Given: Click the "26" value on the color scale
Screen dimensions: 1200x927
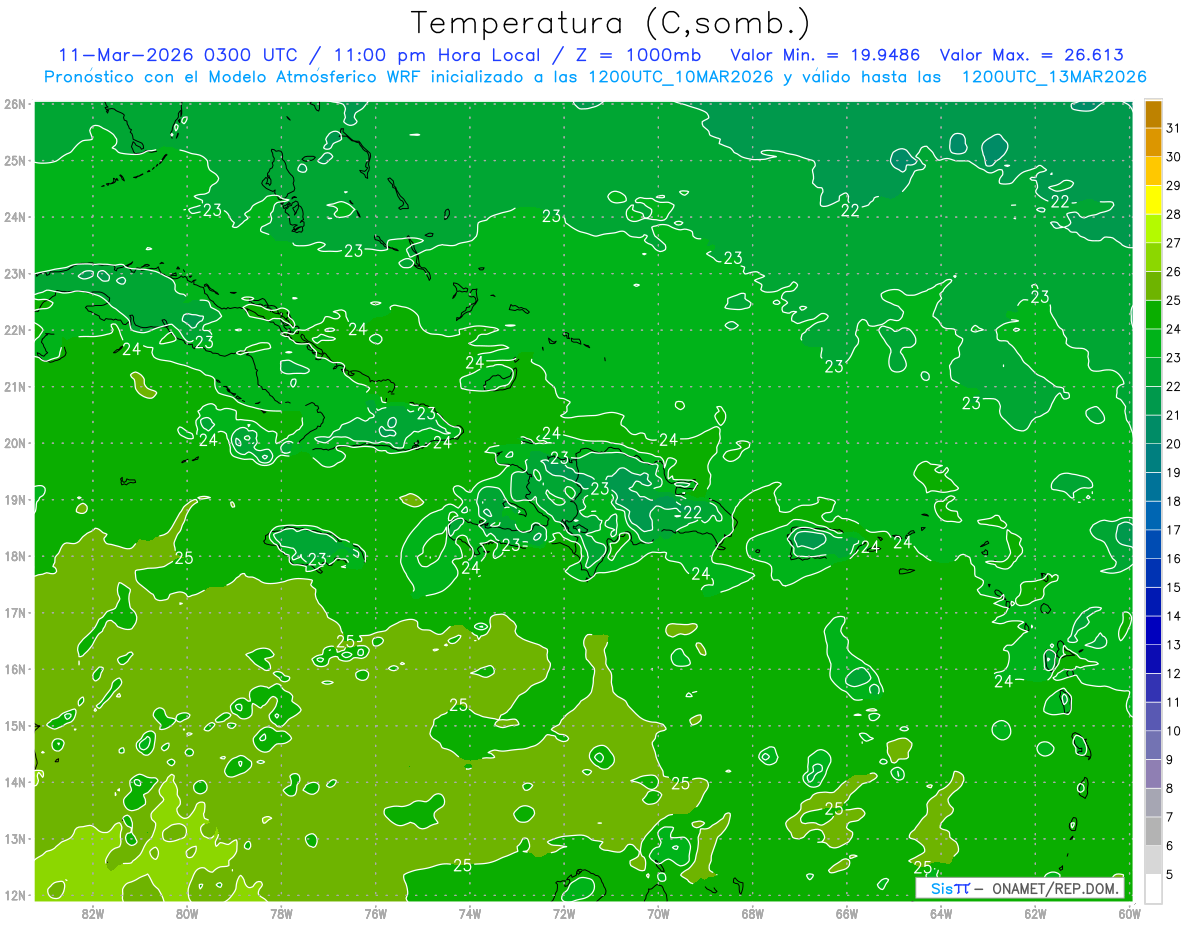Looking at the screenshot, I should pyautogui.click(x=1173, y=271).
